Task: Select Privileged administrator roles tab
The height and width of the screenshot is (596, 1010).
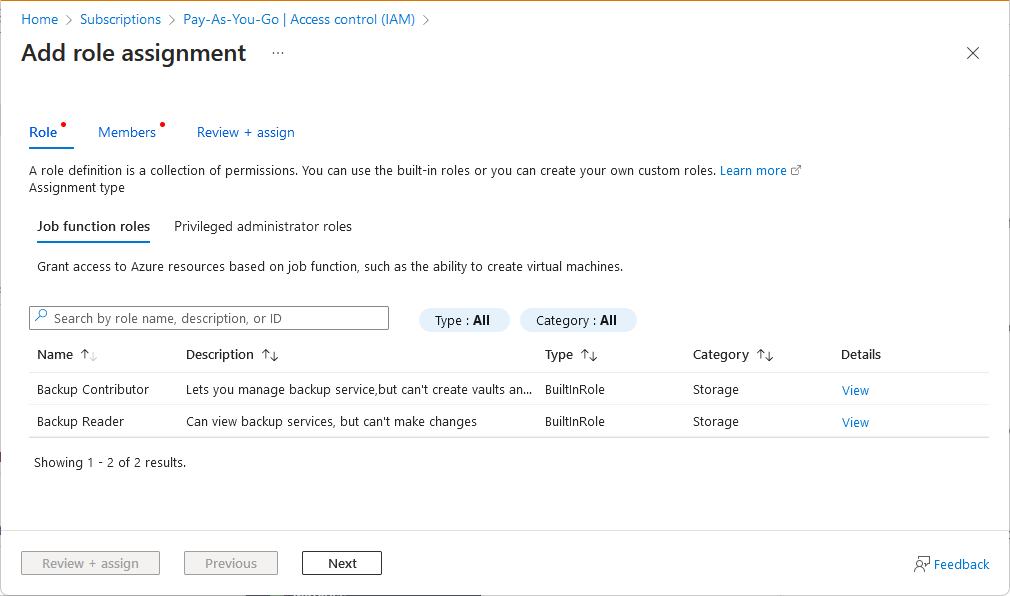Action: point(263,226)
